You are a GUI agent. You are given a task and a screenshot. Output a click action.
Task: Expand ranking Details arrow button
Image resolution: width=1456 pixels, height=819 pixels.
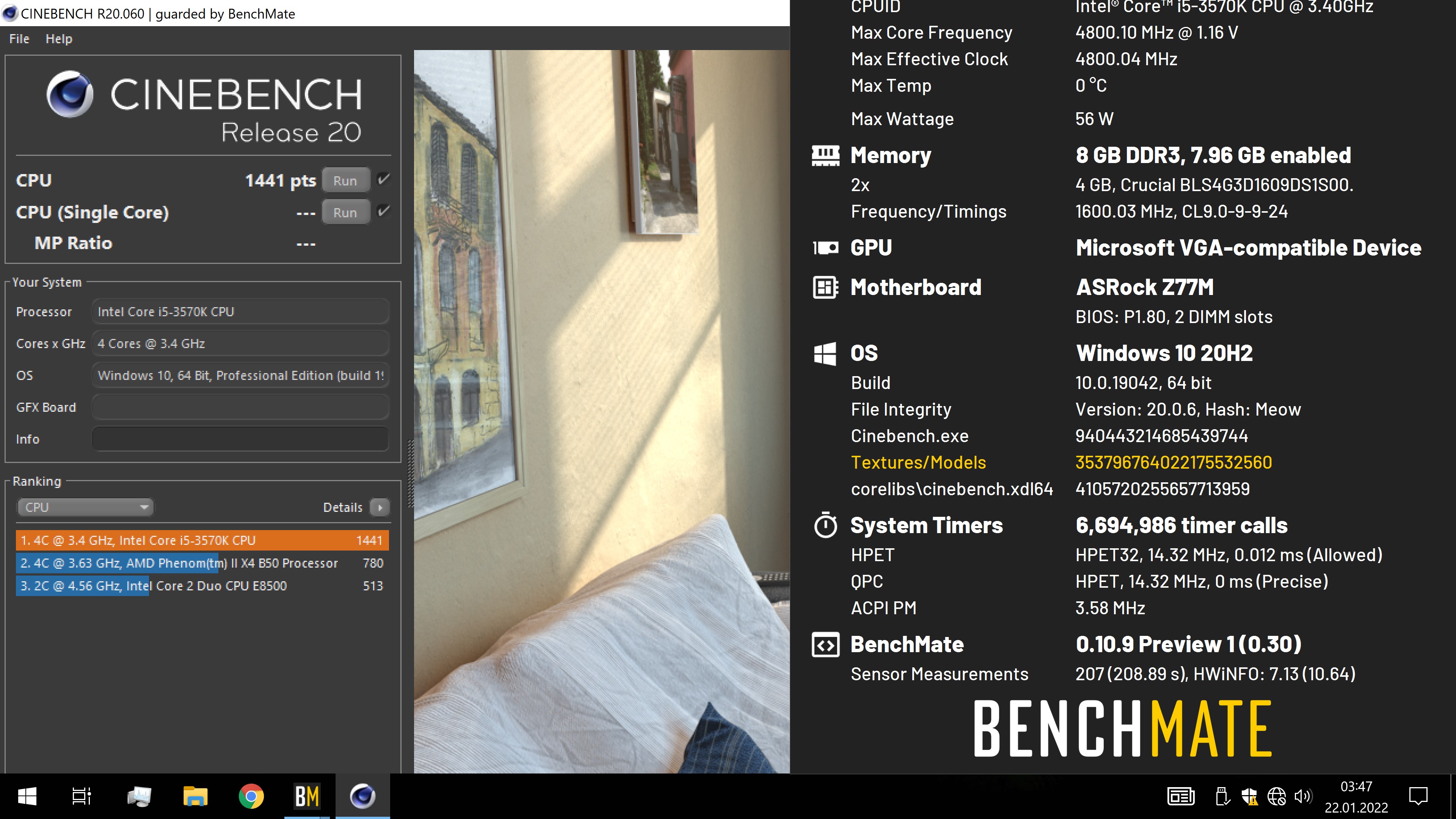coord(380,508)
